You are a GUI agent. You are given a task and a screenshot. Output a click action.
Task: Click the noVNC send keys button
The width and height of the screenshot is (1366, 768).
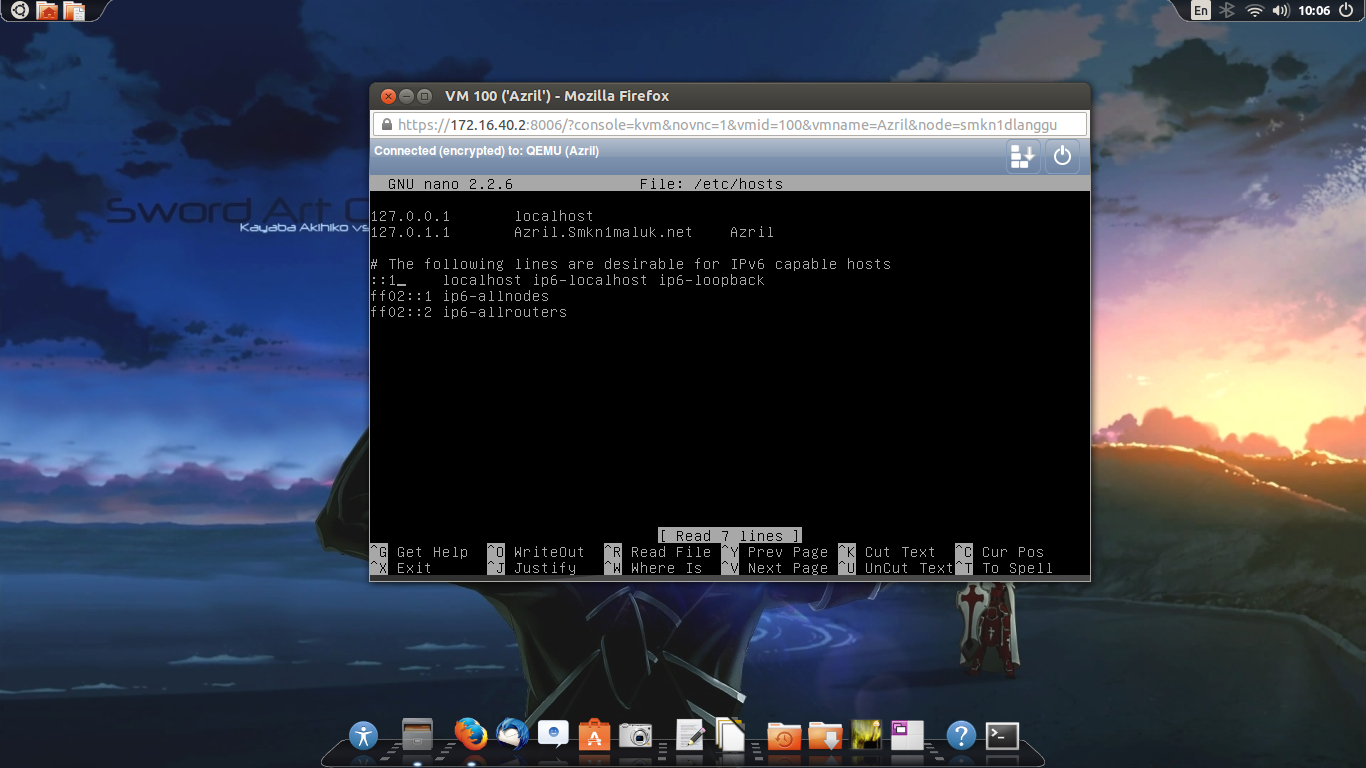tap(1023, 156)
